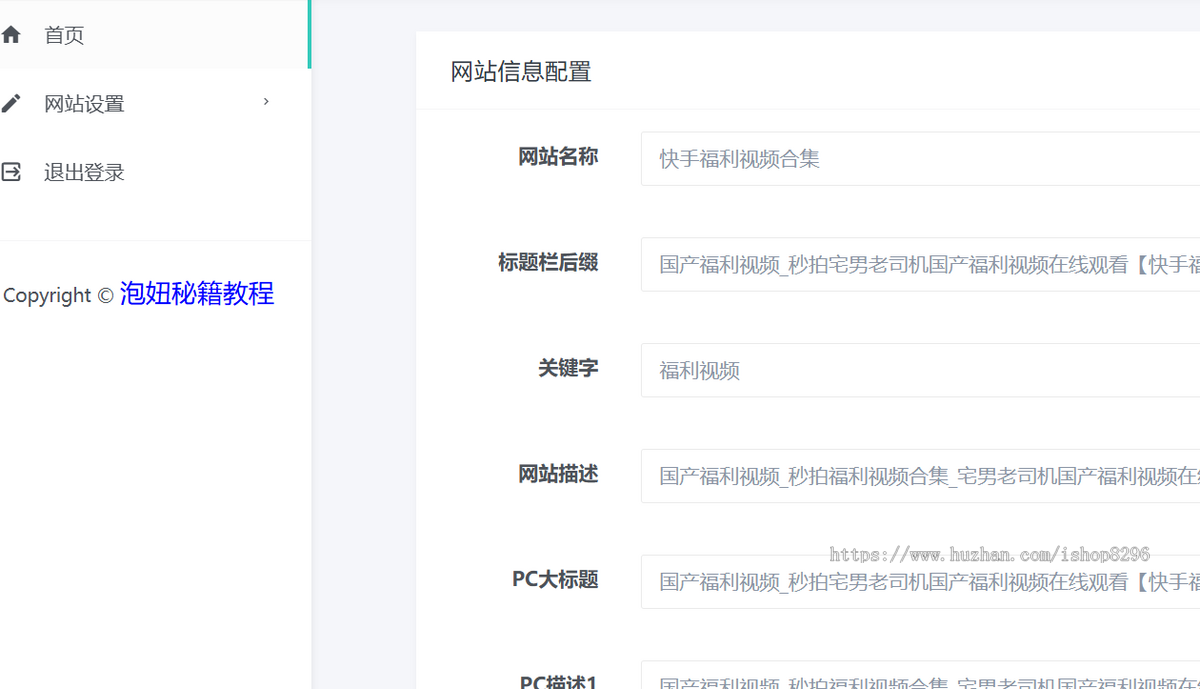The height and width of the screenshot is (689, 1200).
Task: Focus the 网站名称 input field
Action: 920,158
